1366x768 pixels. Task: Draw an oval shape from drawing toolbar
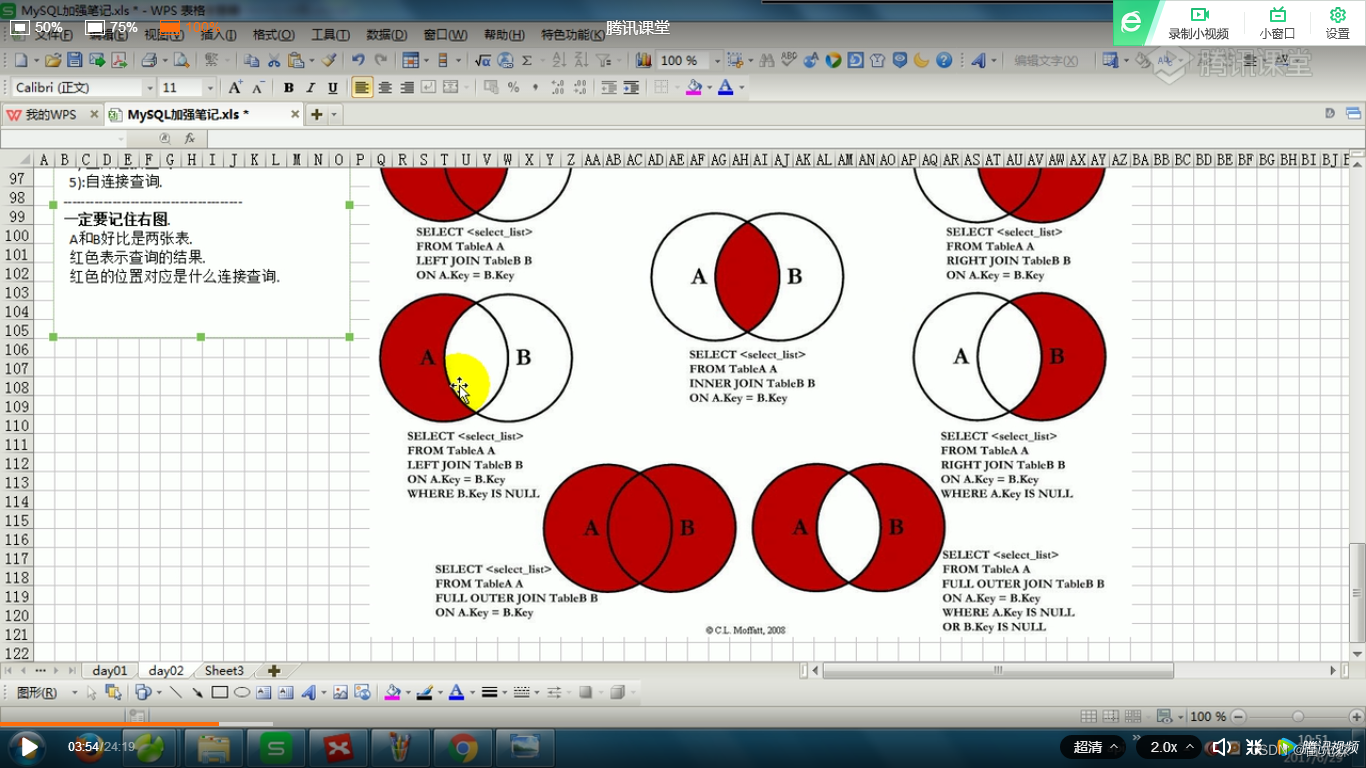242,692
